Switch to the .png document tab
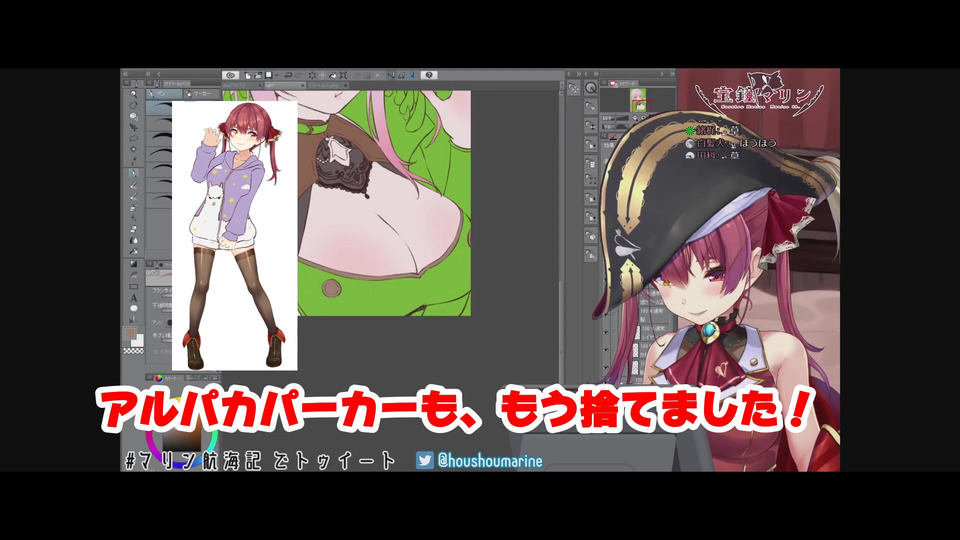This screenshot has width=960, height=540. (x=328, y=85)
